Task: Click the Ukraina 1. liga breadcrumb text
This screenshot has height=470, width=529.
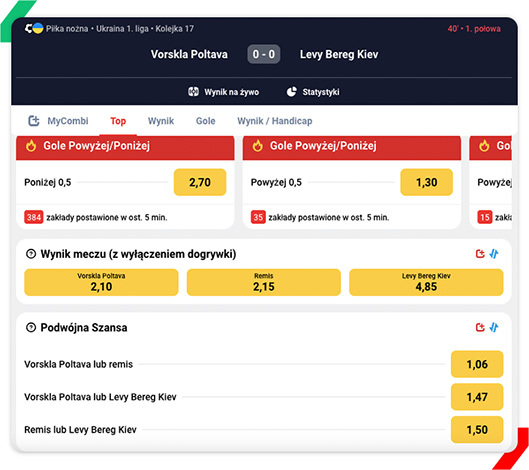Action: (x=122, y=29)
